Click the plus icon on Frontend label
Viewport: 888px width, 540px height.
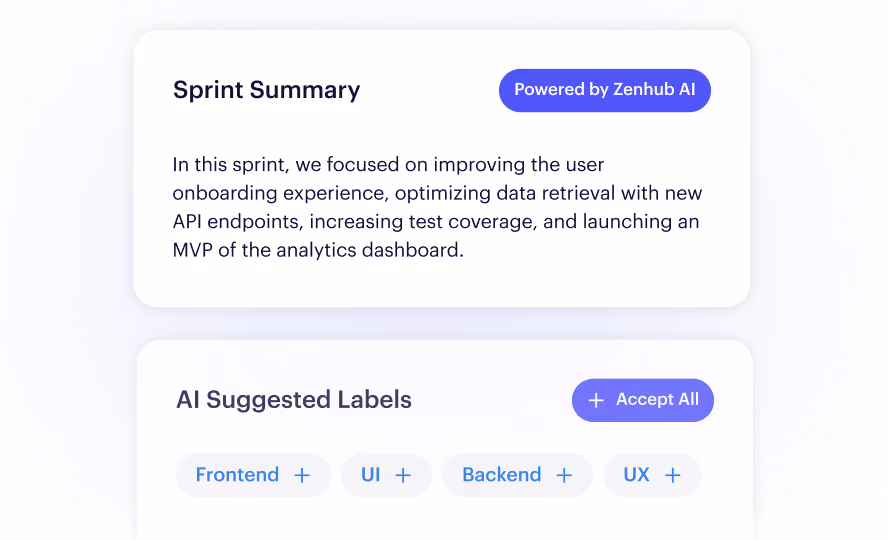tap(302, 475)
